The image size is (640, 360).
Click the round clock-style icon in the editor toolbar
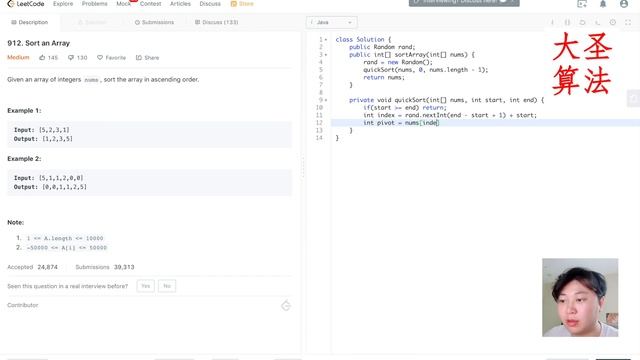click(x=613, y=22)
